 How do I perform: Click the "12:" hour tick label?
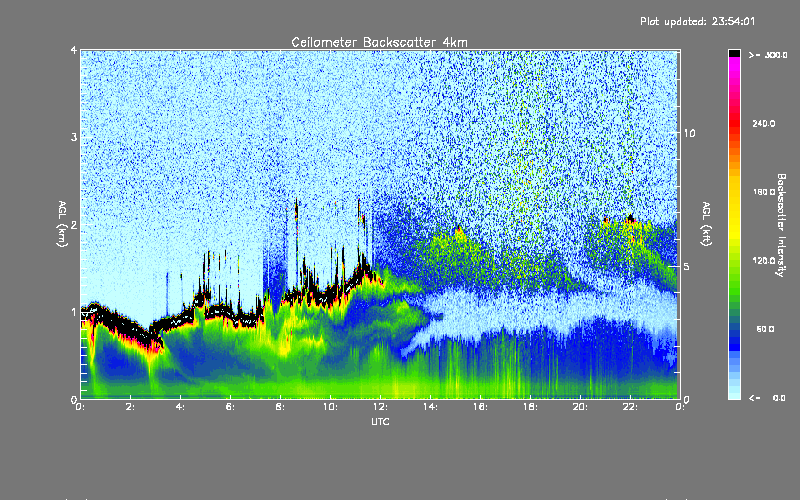coord(380,407)
